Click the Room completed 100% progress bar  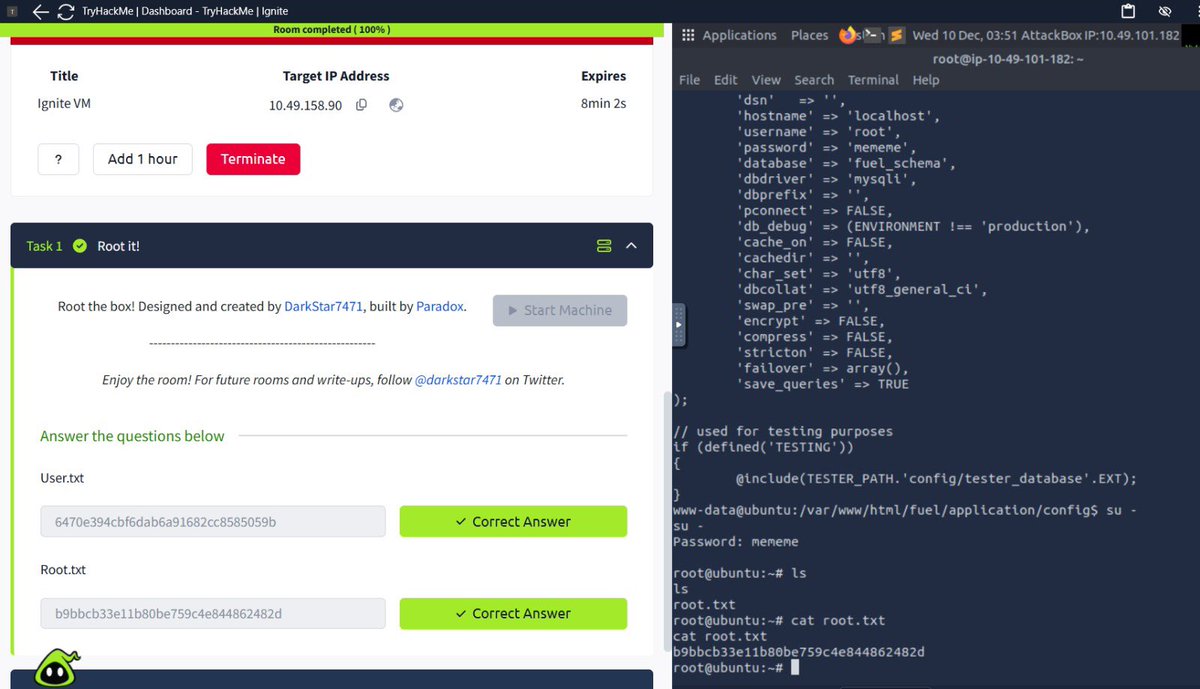click(x=331, y=30)
